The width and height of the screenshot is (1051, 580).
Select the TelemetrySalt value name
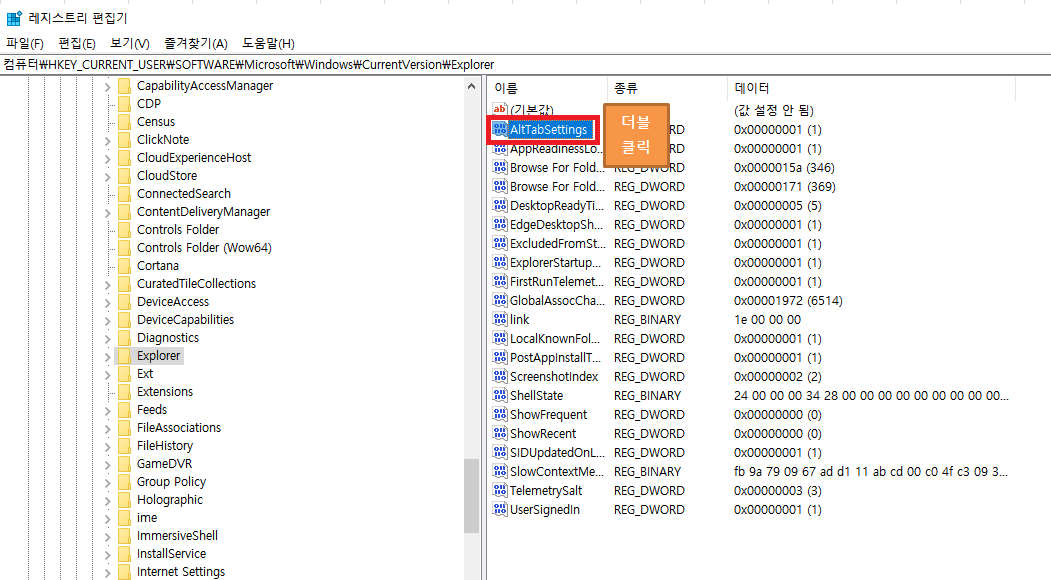click(546, 491)
